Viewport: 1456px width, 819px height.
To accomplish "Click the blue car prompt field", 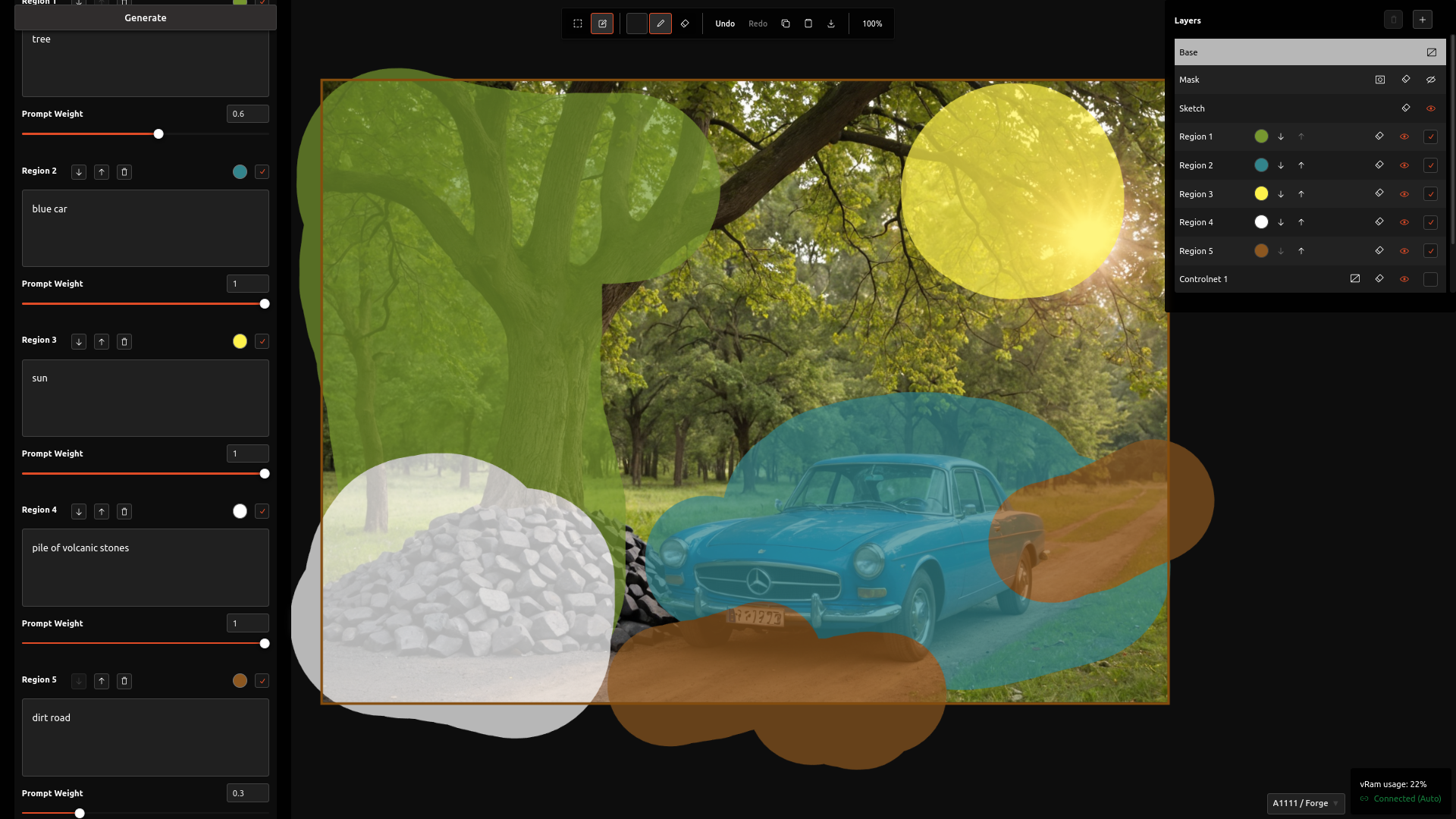I will coord(145,228).
